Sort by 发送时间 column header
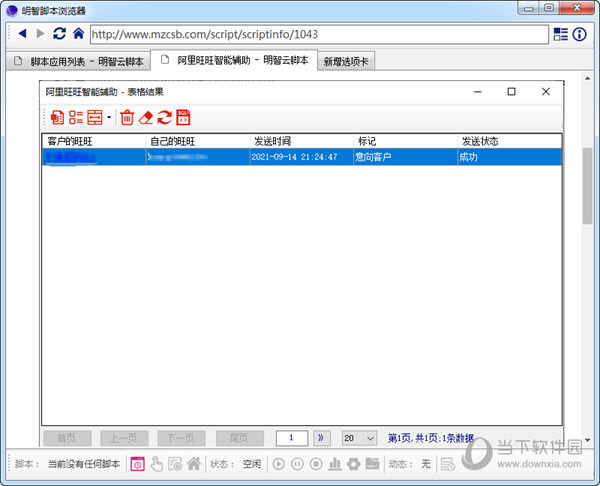Image resolution: width=600 pixels, height=486 pixels. pyautogui.click(x=302, y=141)
